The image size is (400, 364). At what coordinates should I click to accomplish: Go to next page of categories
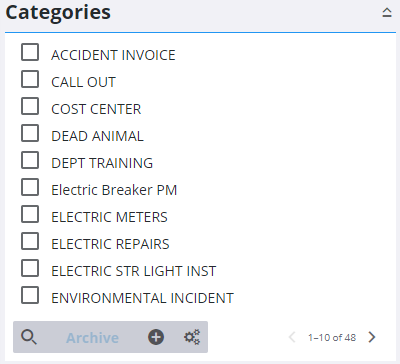pyautogui.click(x=372, y=337)
